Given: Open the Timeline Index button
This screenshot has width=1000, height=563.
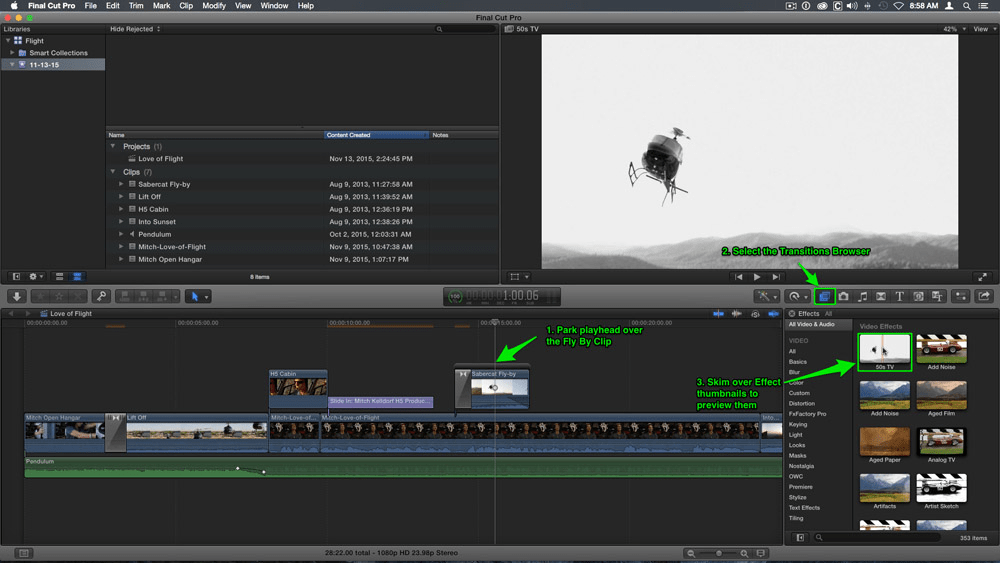Looking at the screenshot, I should tap(24, 553).
